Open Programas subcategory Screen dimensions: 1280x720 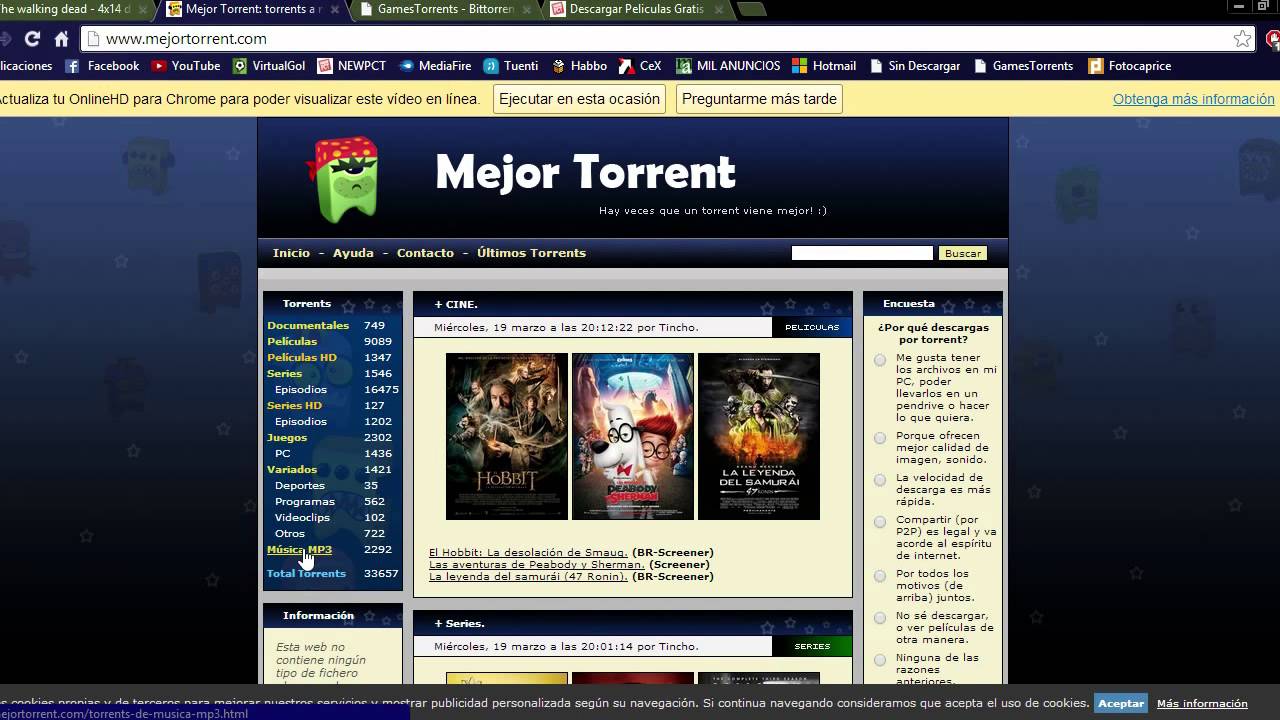point(305,501)
